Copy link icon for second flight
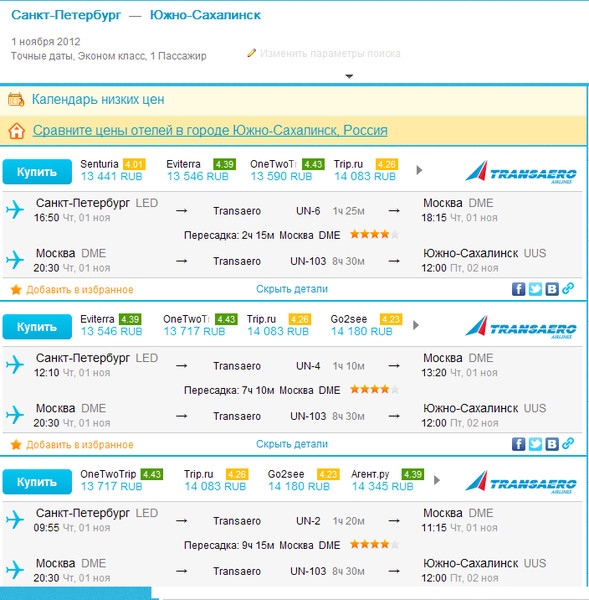589x600 pixels. [568, 443]
